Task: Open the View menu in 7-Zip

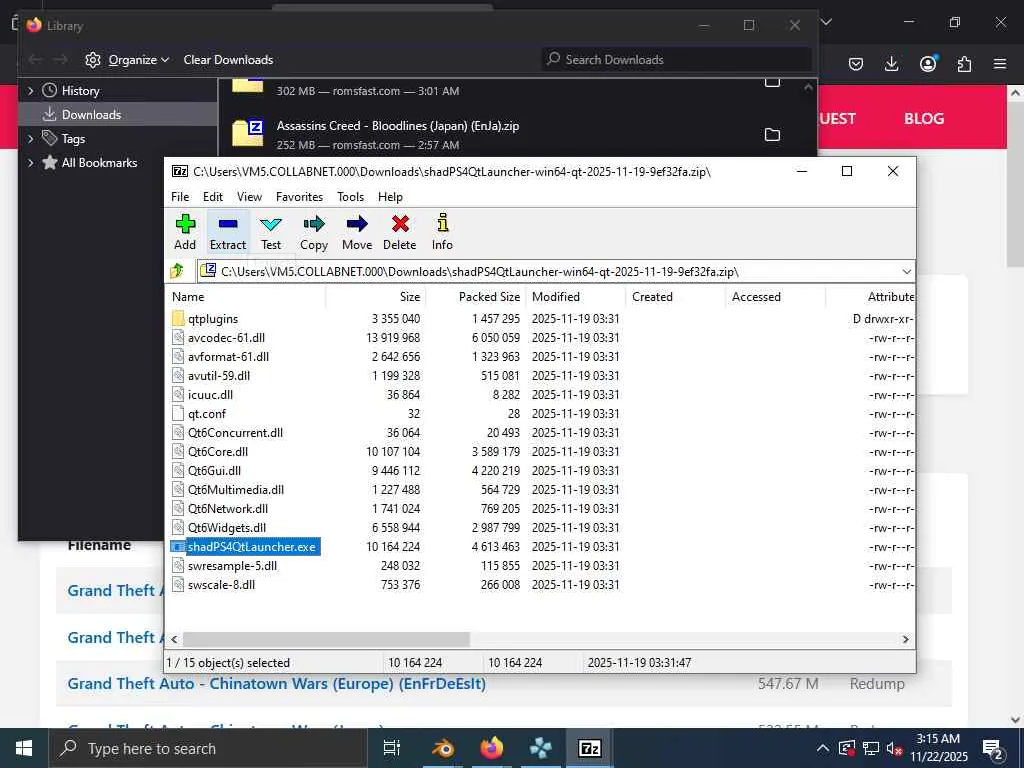Action: coord(249,197)
